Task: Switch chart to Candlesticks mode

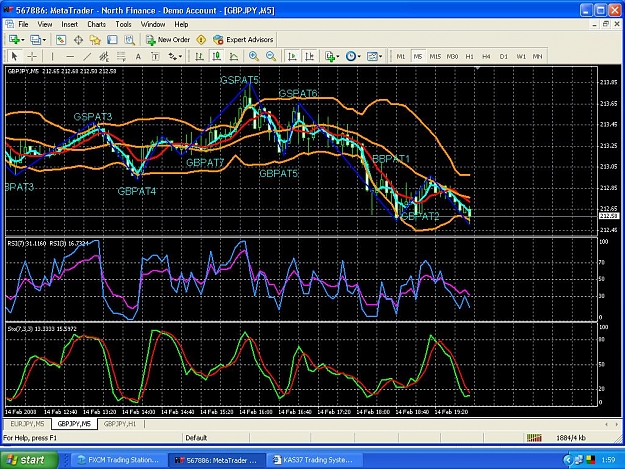Action: point(216,57)
